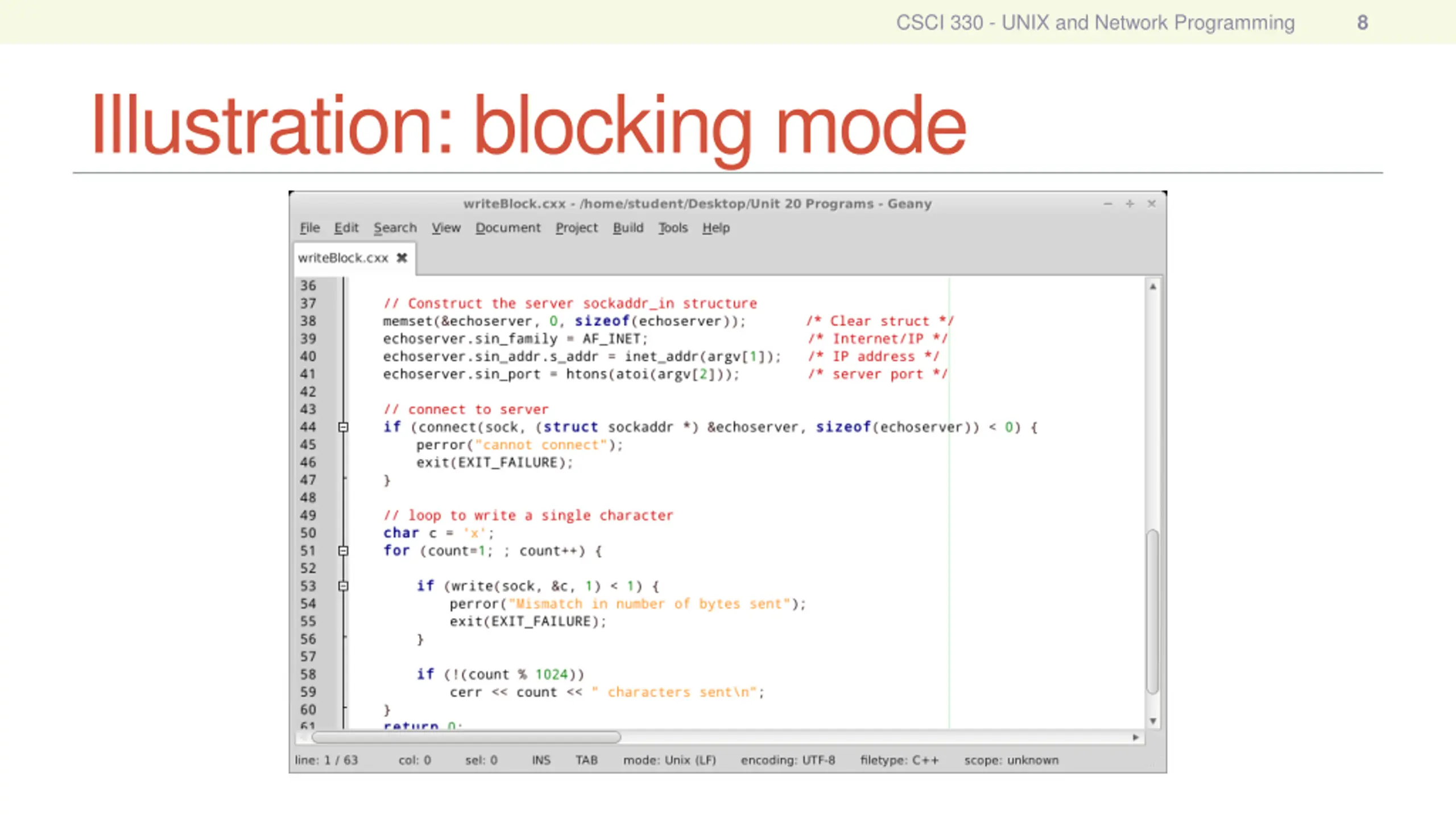Screen dimensions: 1456x819
Task: Close the writeBlock.cxx tab
Action: pos(402,258)
